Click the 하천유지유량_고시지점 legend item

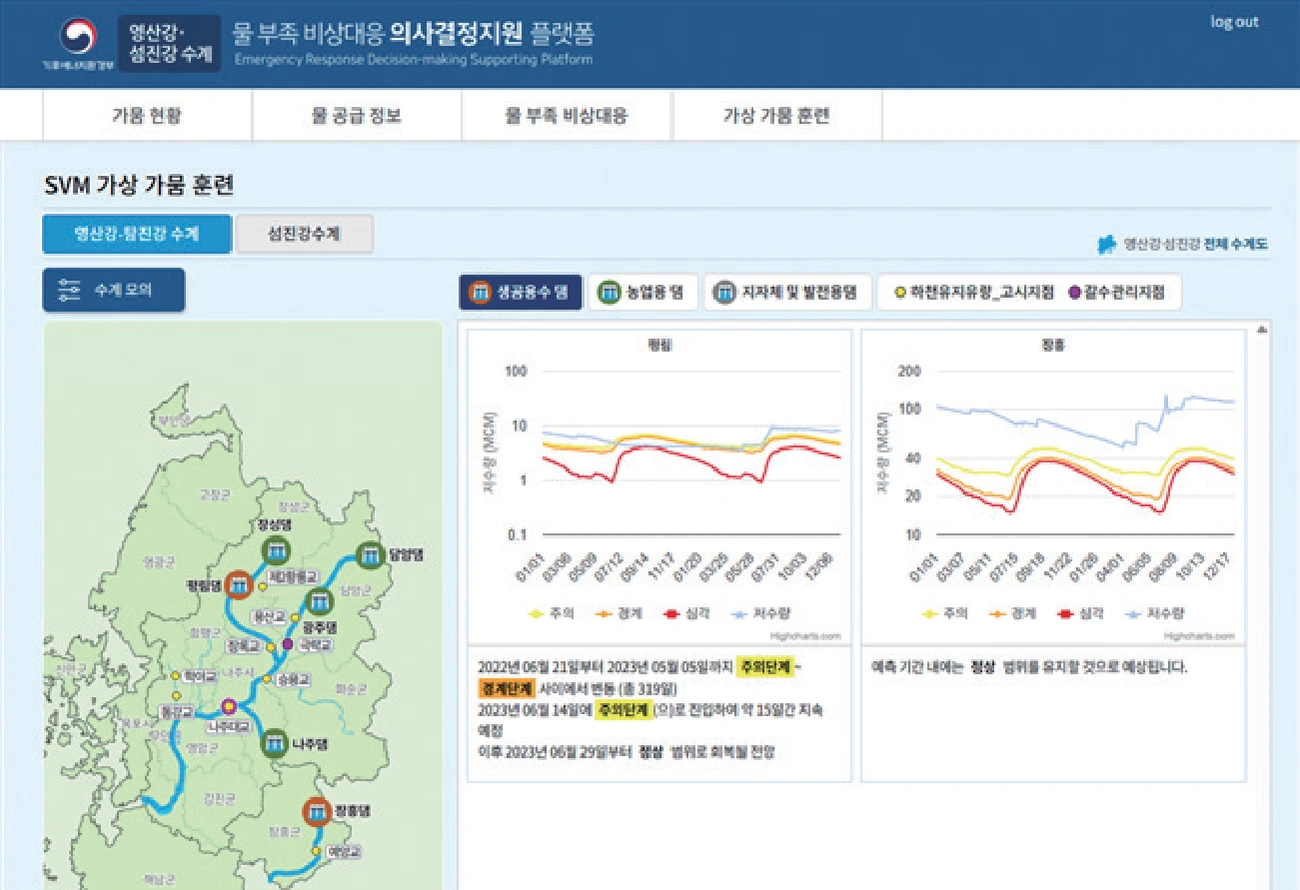[974, 293]
